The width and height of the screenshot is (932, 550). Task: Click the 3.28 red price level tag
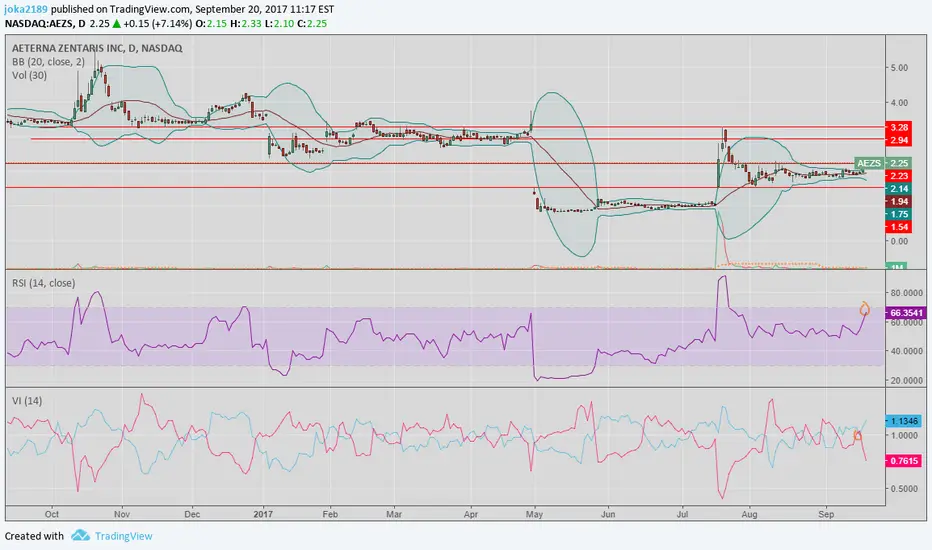tap(899, 127)
